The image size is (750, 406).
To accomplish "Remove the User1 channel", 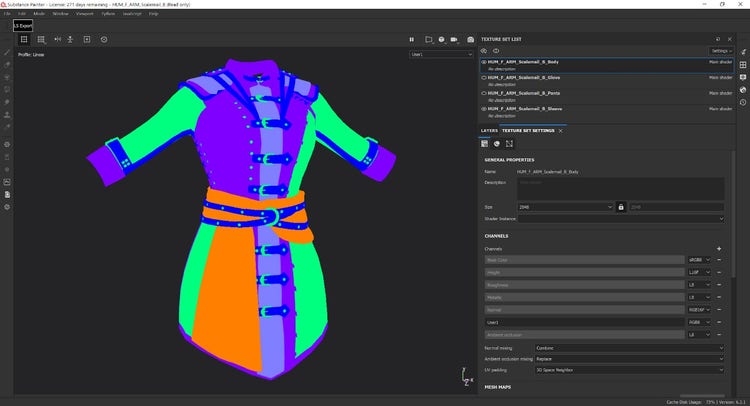I will click(718, 322).
